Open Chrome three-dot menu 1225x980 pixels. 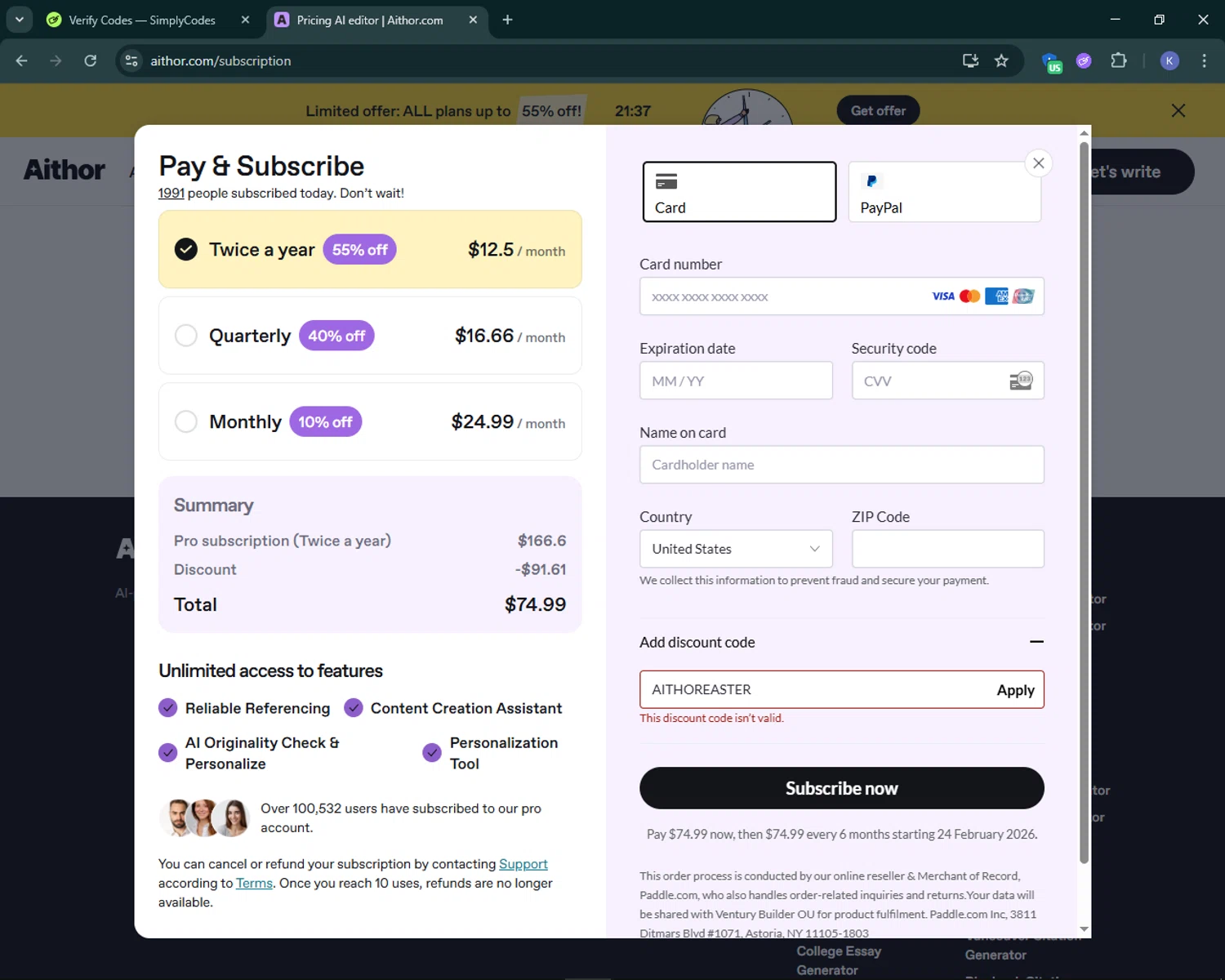tap(1204, 60)
